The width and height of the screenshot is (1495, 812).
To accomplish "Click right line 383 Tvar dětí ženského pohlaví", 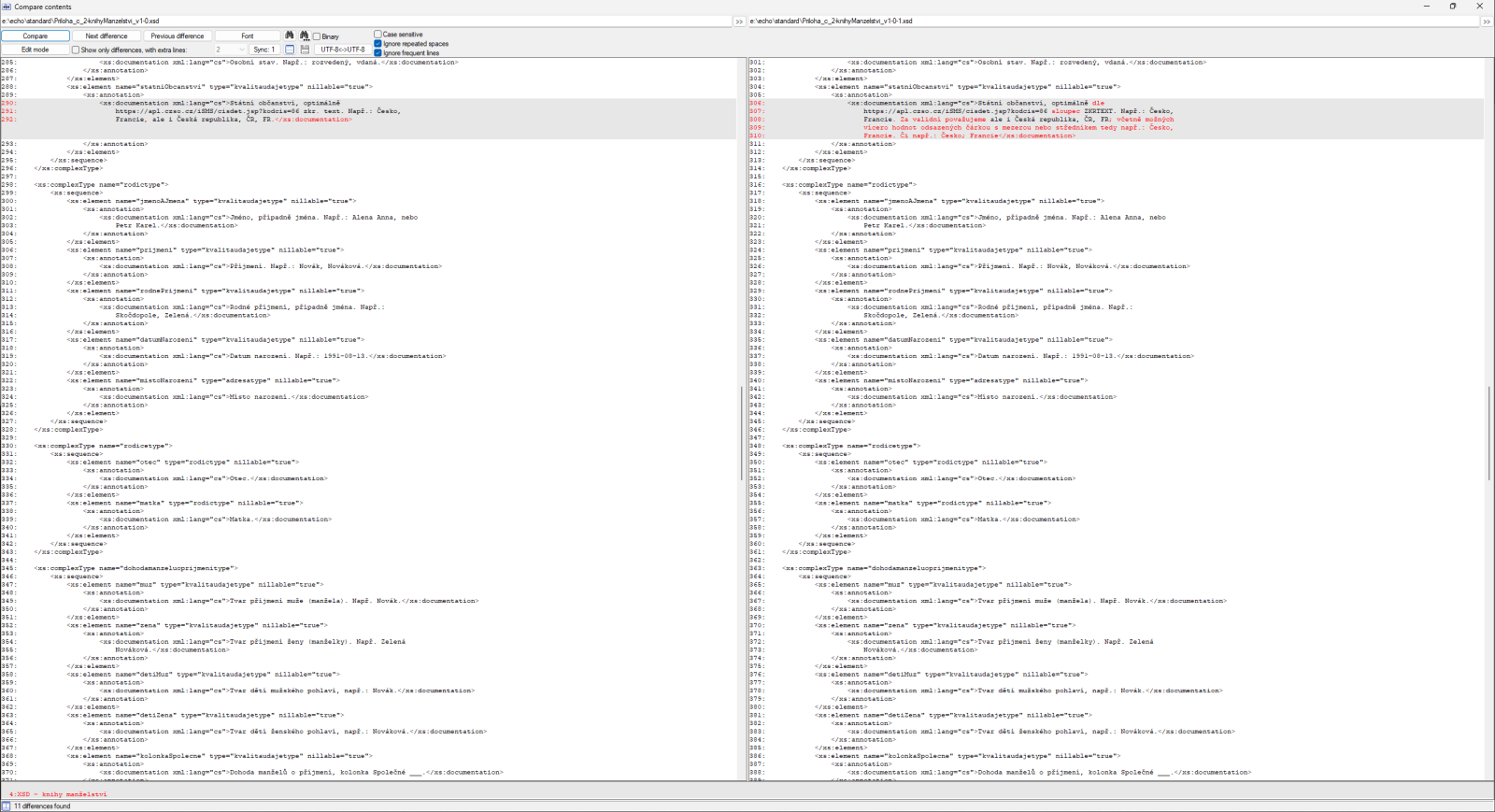I will [1041, 732].
